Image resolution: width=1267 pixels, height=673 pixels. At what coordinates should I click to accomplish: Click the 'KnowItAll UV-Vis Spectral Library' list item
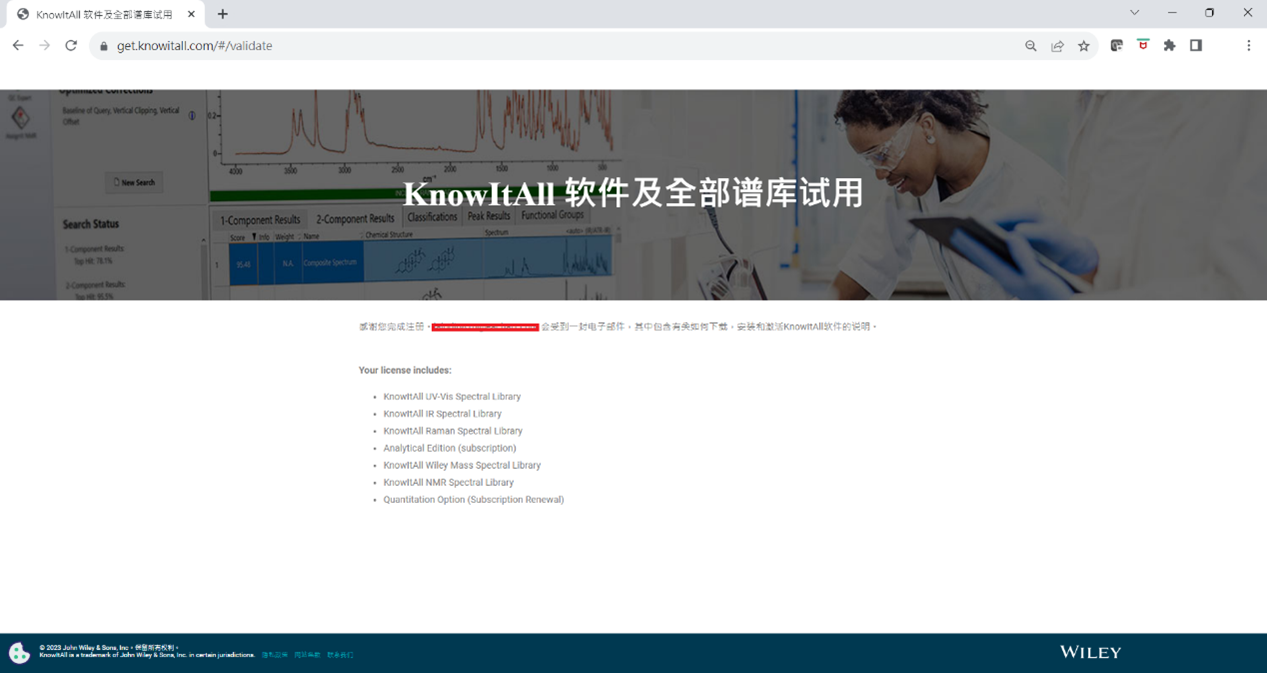(452, 397)
